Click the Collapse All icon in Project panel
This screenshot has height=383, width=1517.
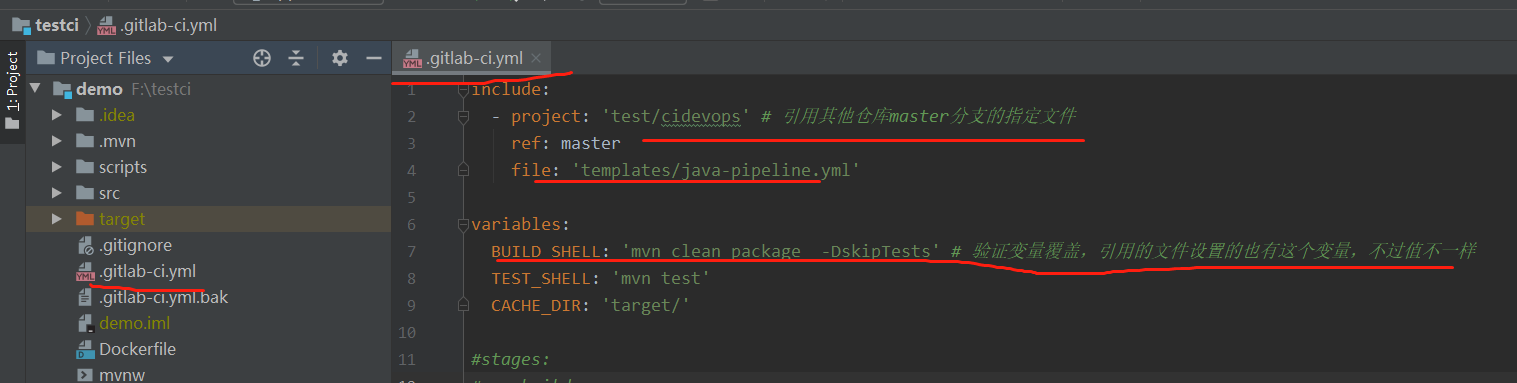point(296,58)
